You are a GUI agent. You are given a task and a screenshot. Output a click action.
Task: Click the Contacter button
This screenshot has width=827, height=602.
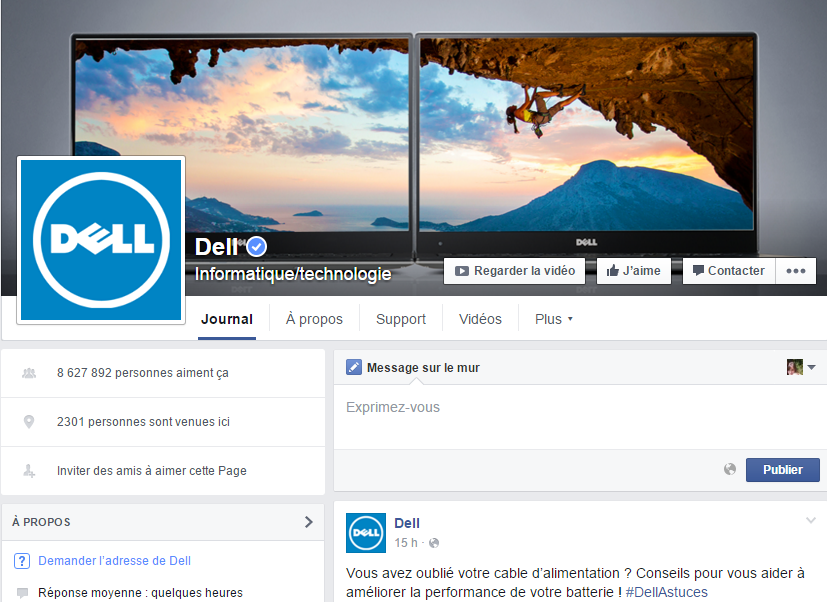click(x=728, y=271)
